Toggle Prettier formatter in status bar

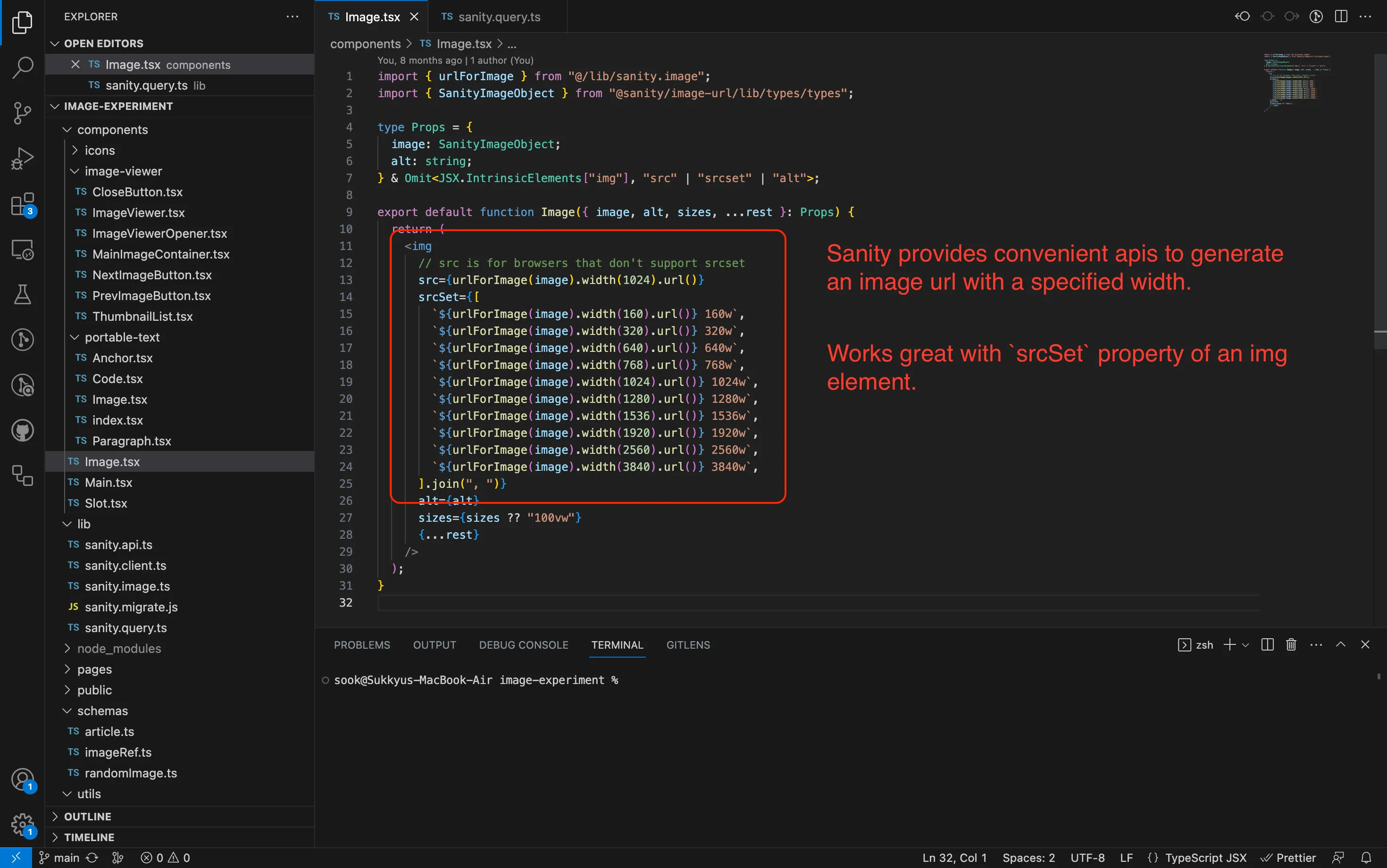point(1289,858)
